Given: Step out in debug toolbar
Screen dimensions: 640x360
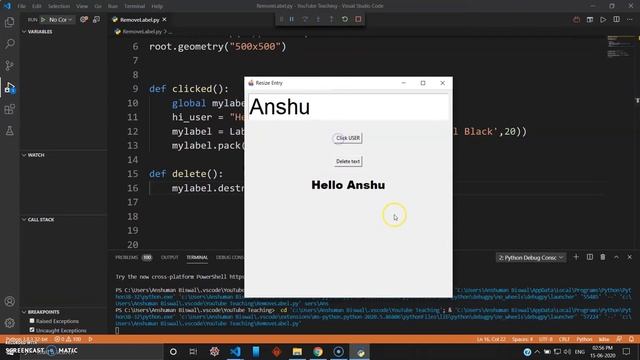Looking at the screenshot, I should [x=331, y=19].
